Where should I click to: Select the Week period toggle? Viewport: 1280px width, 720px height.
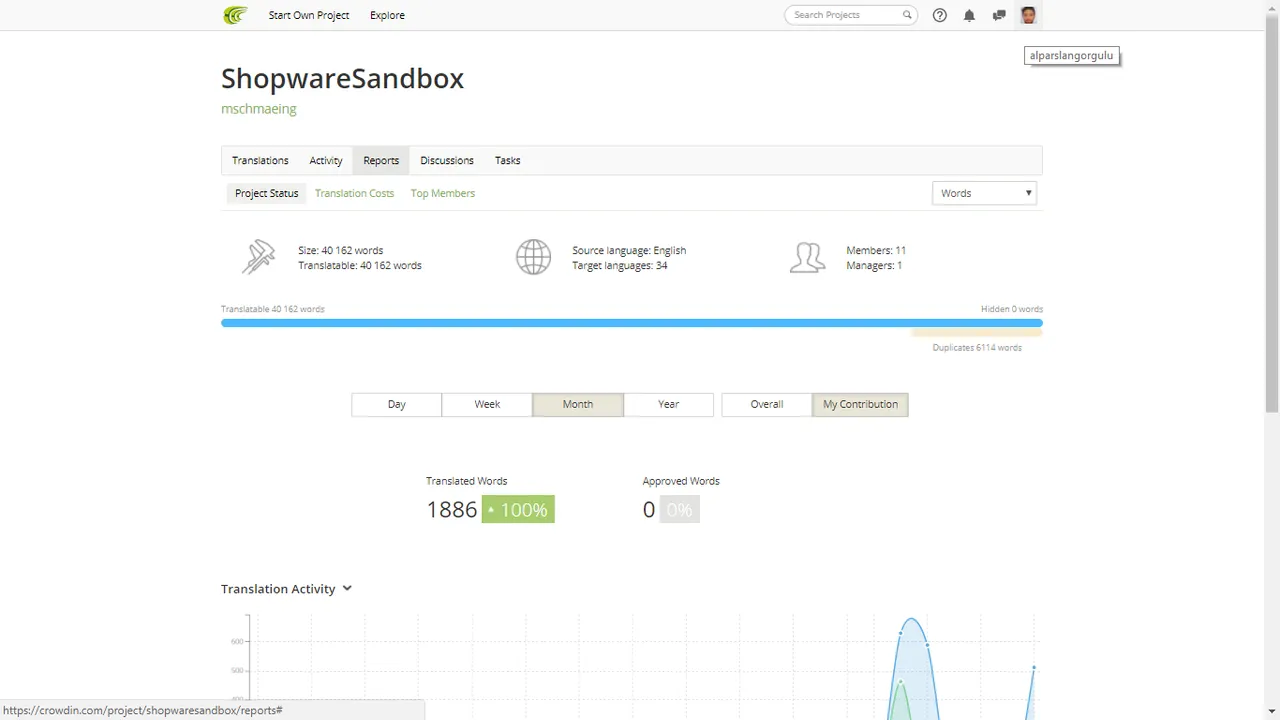pyautogui.click(x=487, y=404)
